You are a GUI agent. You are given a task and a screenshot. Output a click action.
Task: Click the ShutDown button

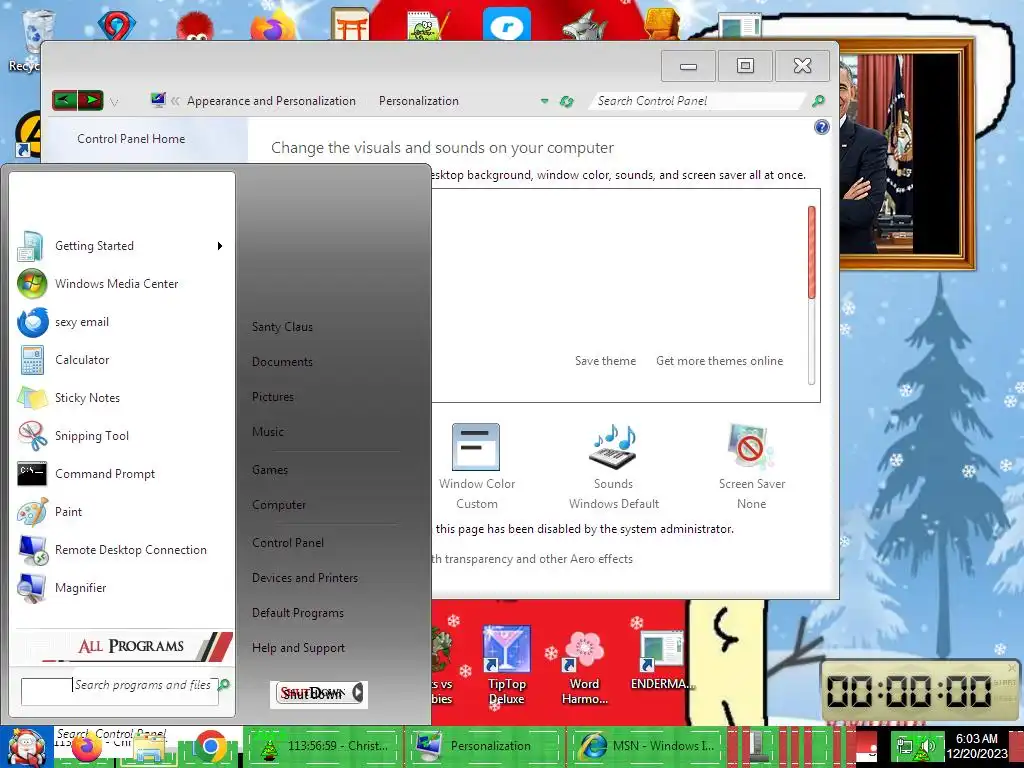coord(312,693)
